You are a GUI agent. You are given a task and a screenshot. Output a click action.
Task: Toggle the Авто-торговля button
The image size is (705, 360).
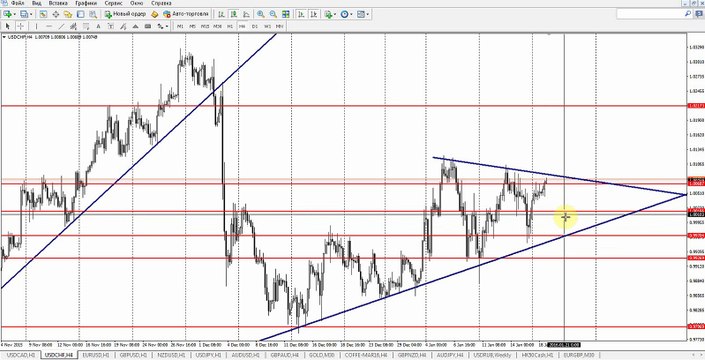(x=185, y=14)
